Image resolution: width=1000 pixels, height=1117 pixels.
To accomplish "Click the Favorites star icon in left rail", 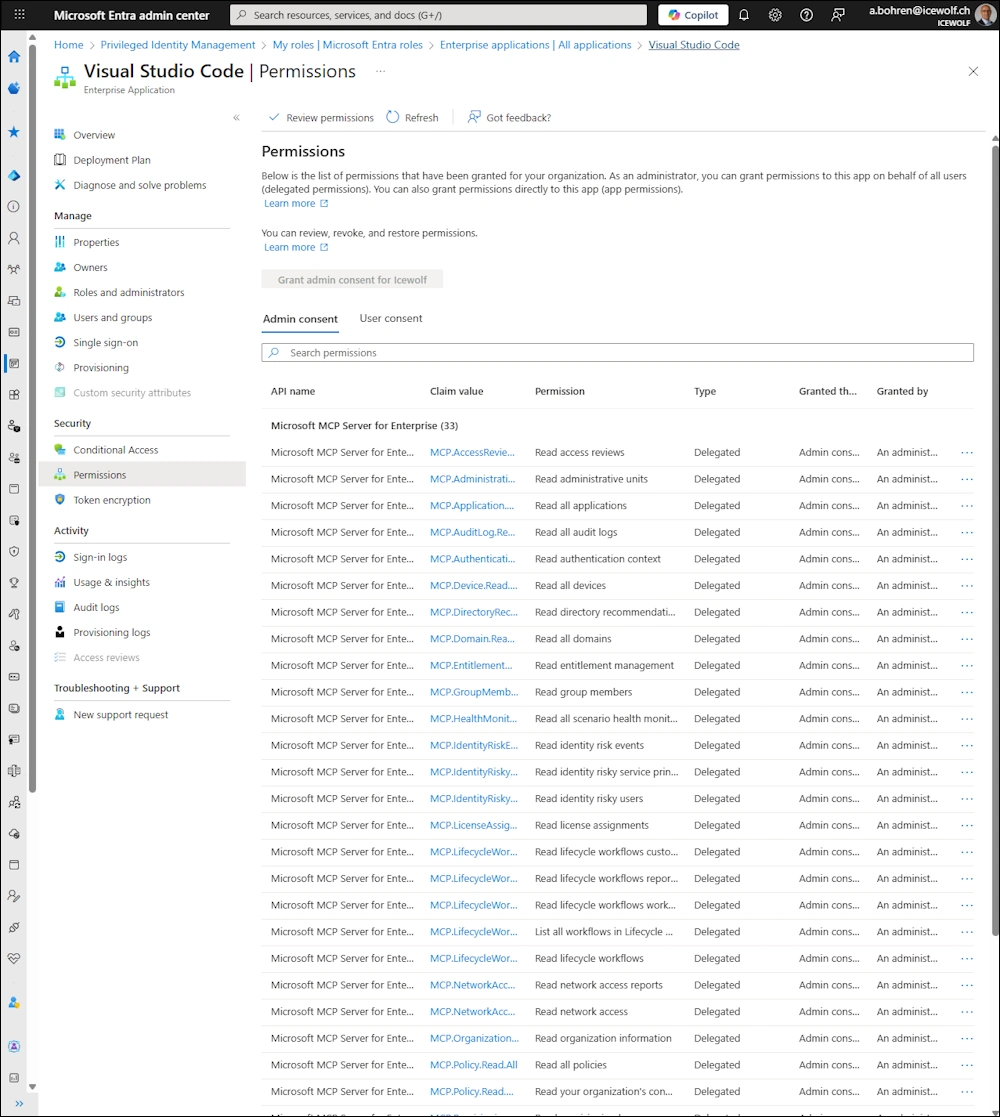I will click(14, 132).
